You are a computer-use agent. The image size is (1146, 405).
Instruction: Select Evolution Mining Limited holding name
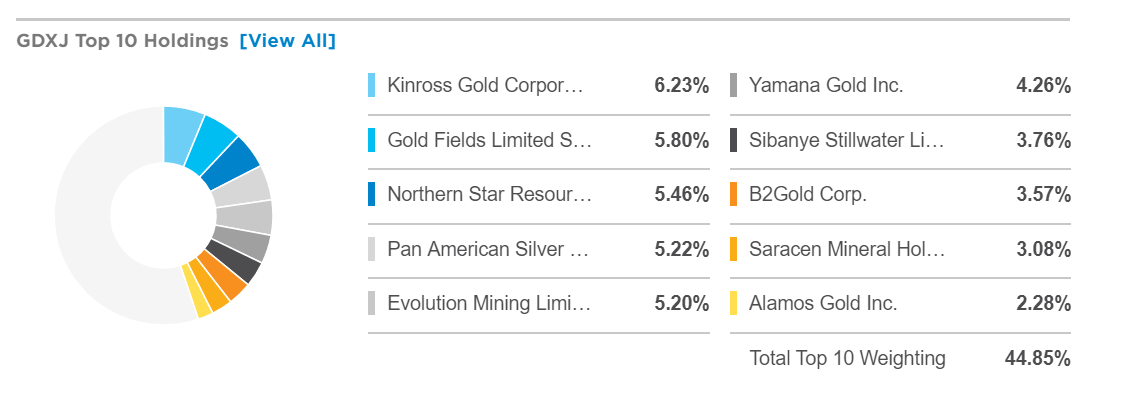(x=488, y=303)
